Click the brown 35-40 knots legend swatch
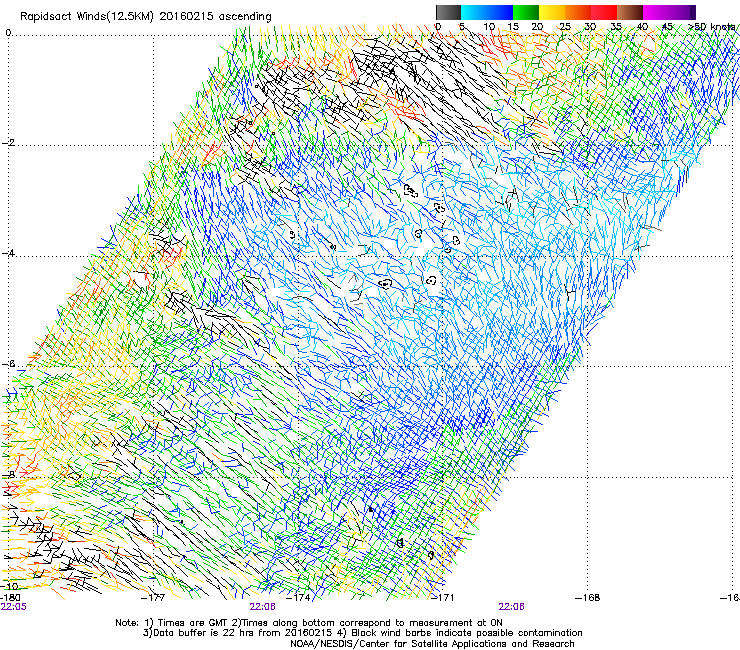 (630, 12)
